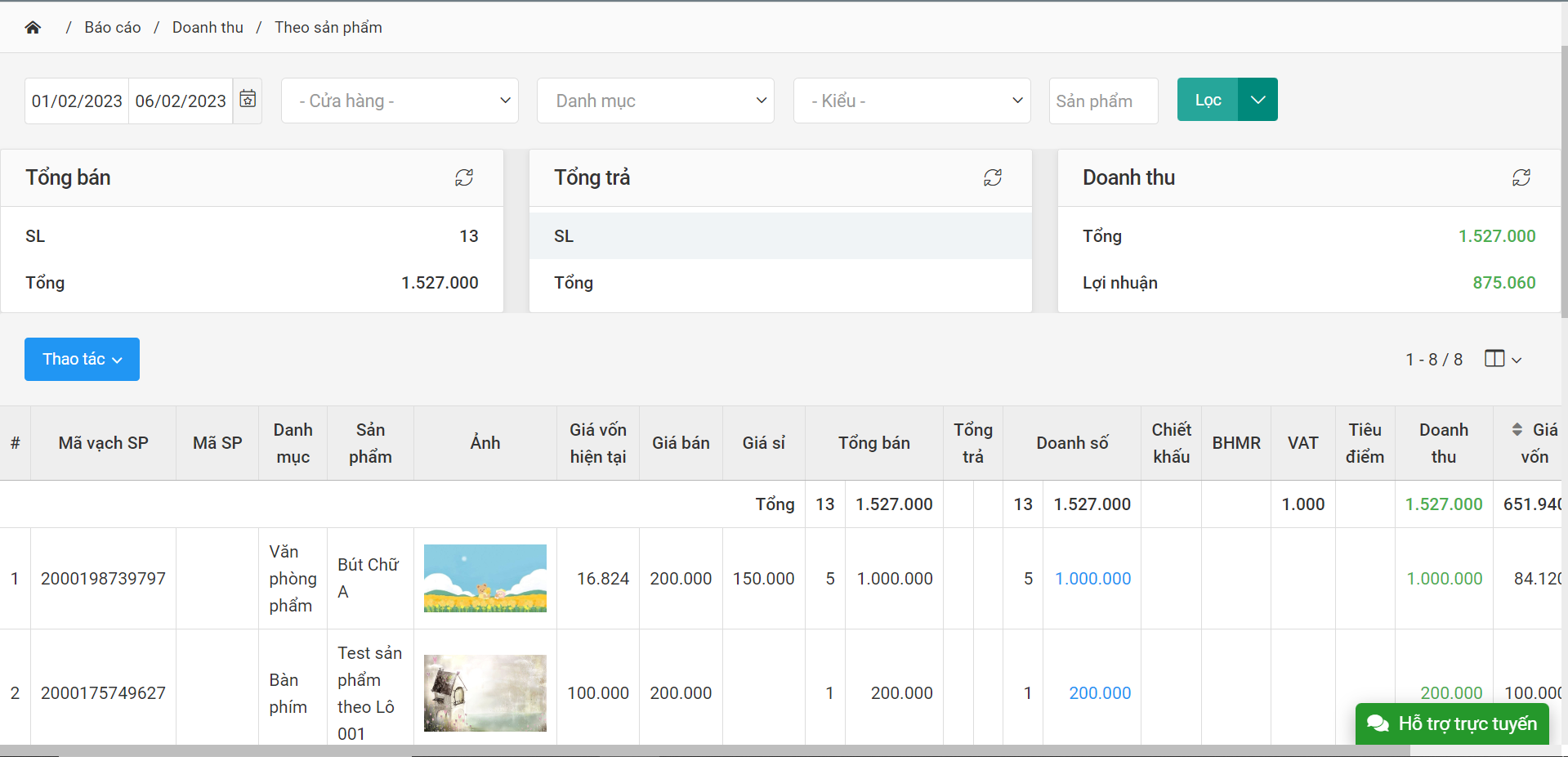This screenshot has width=1568, height=757.
Task: Click the Bút Chữ A product image
Action: [x=485, y=578]
